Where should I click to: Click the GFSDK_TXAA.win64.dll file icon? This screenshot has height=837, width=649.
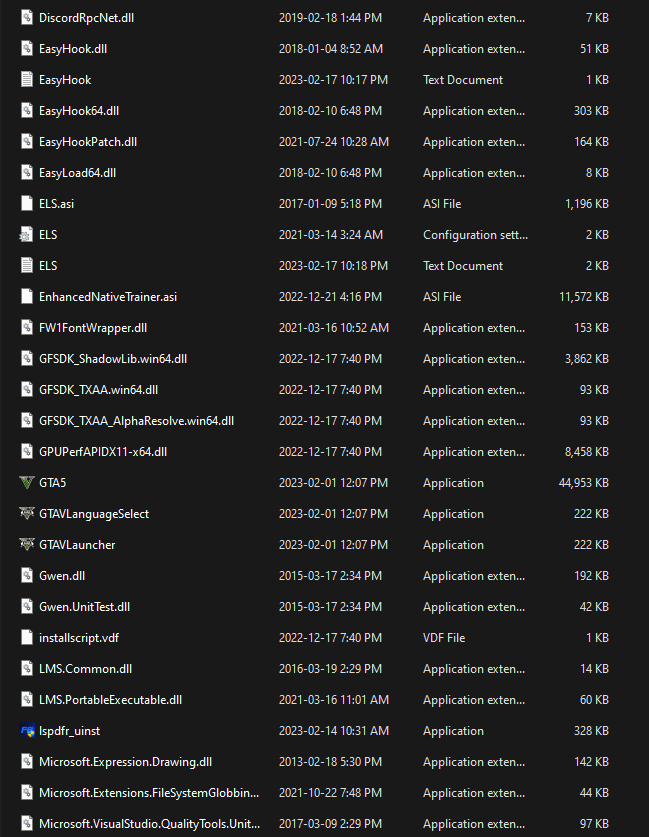(27, 389)
